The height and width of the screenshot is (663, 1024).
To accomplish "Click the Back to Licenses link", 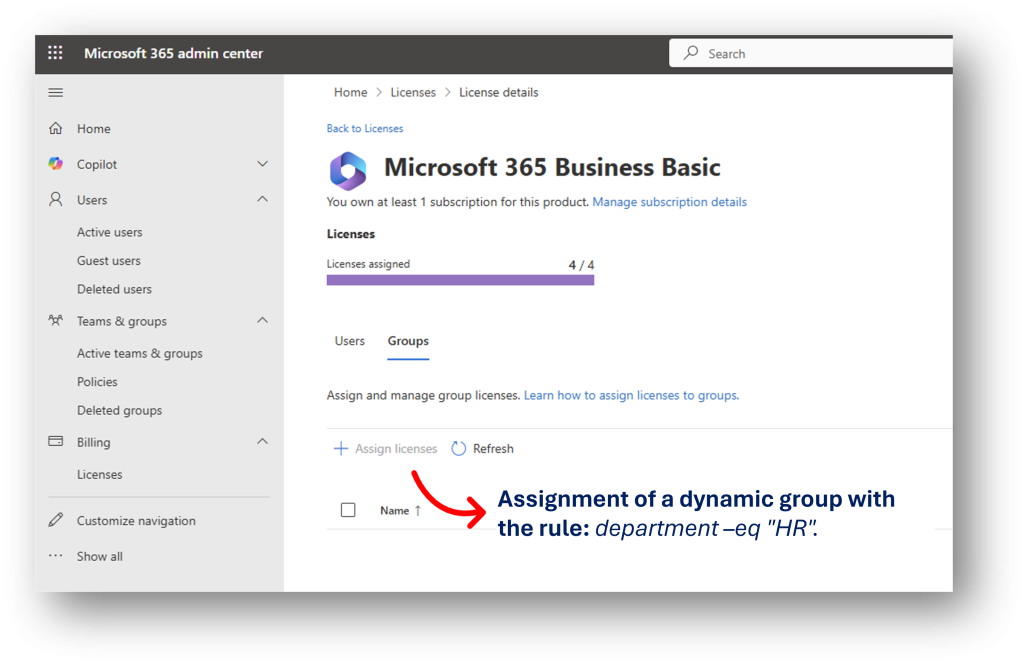I will click(x=364, y=128).
